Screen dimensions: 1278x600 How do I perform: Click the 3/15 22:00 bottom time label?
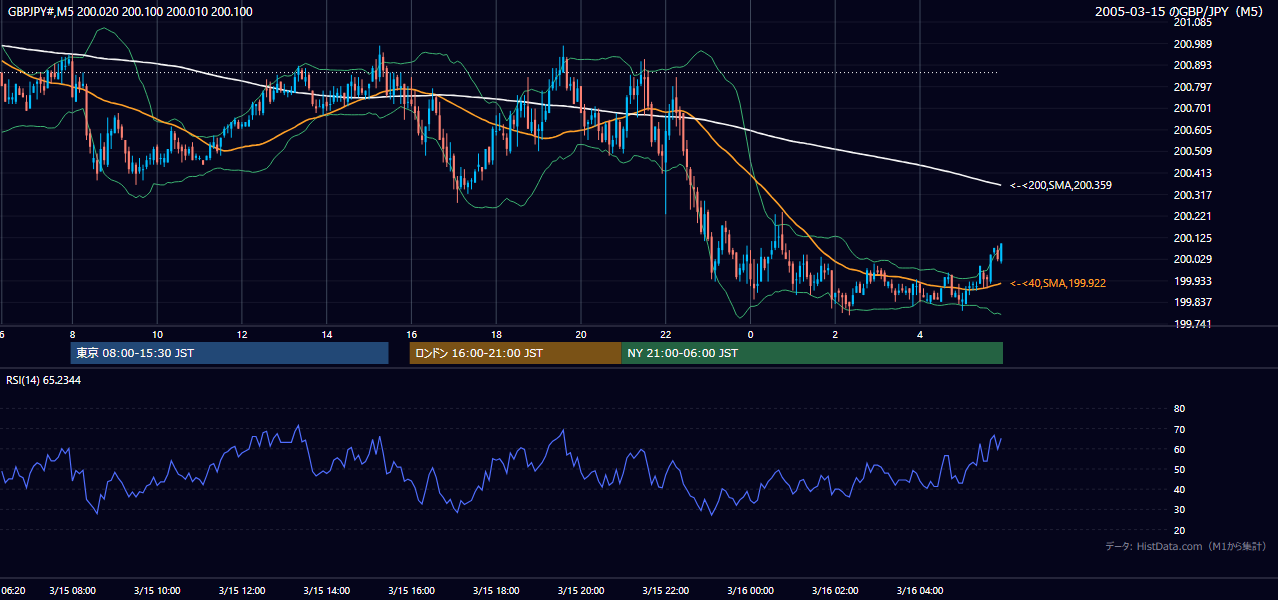point(666,591)
